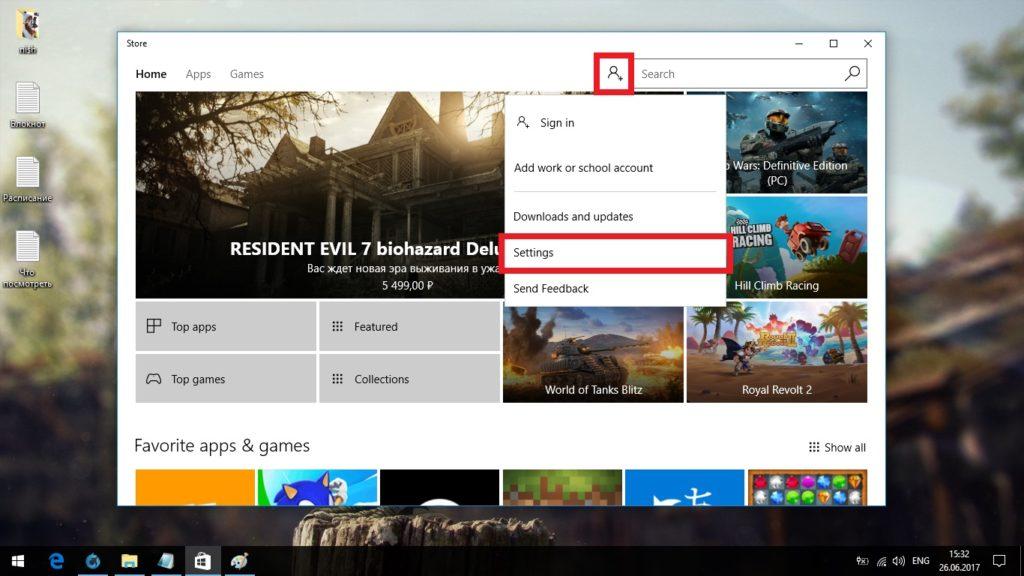Open the Action Center notifications icon
This screenshot has height=576, width=1024.
pyautogui.click(x=999, y=561)
